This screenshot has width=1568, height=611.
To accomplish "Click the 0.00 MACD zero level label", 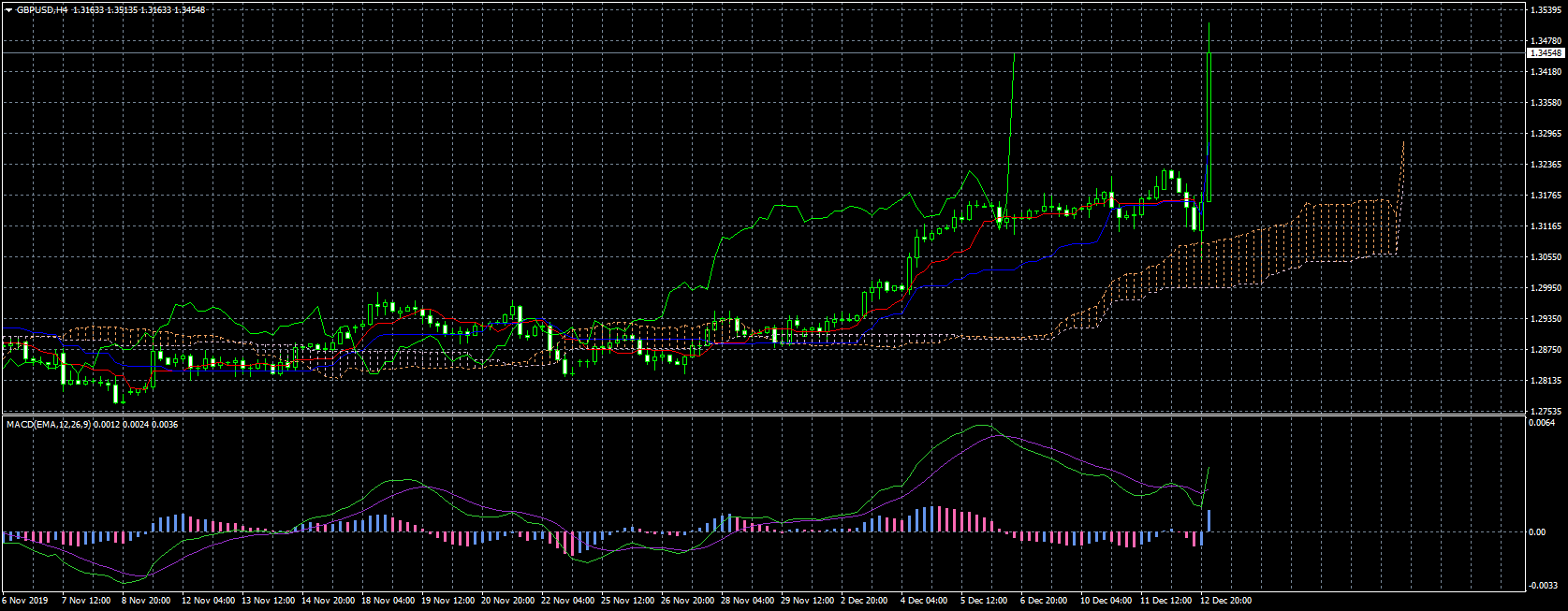I will [x=1537, y=532].
